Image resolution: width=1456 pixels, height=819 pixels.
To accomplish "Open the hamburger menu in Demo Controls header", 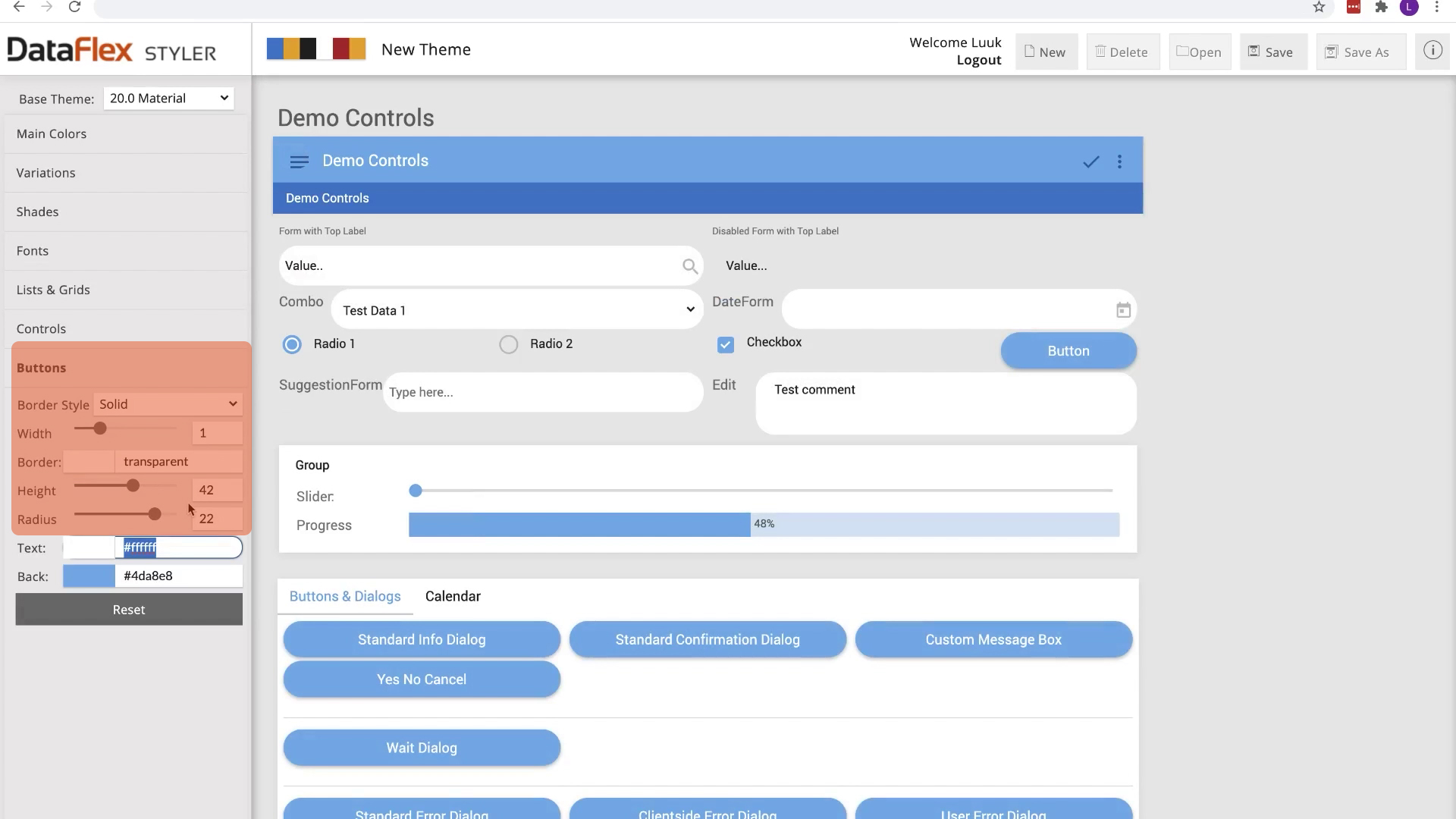I will pos(299,162).
